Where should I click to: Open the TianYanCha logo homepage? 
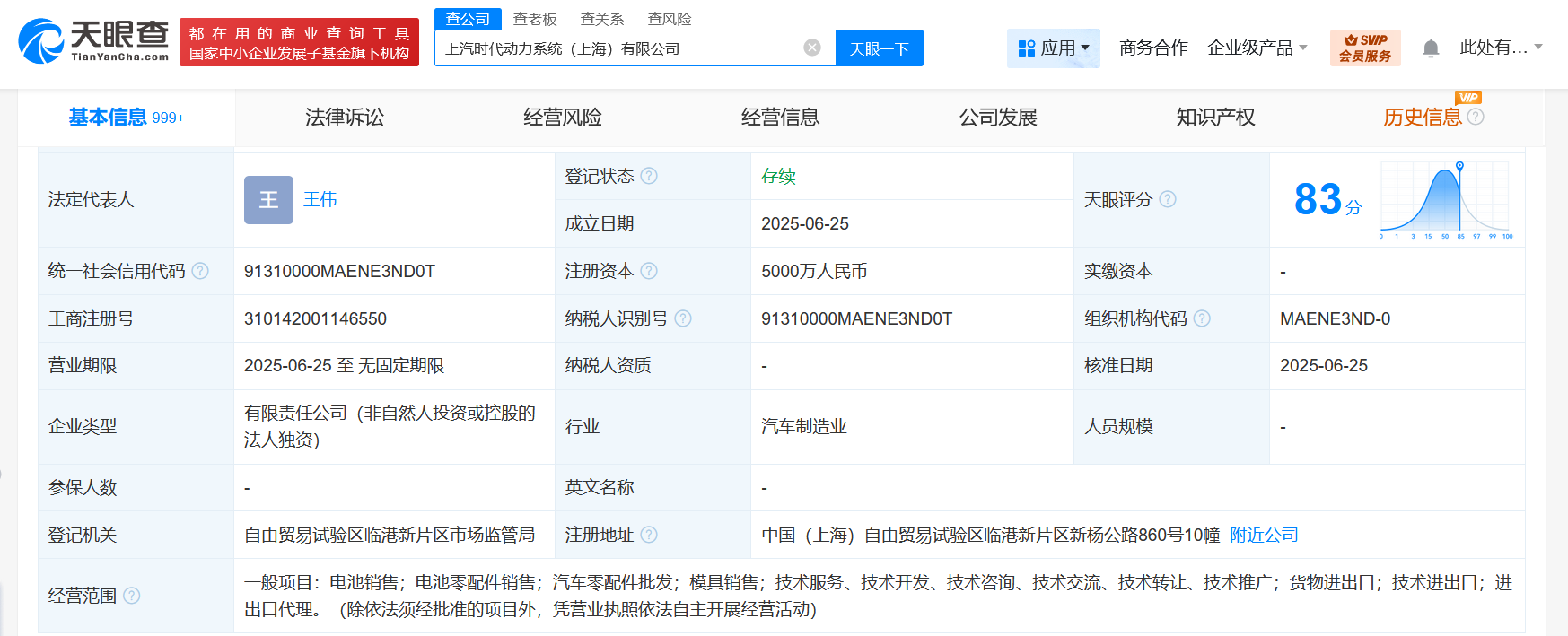coord(94,41)
